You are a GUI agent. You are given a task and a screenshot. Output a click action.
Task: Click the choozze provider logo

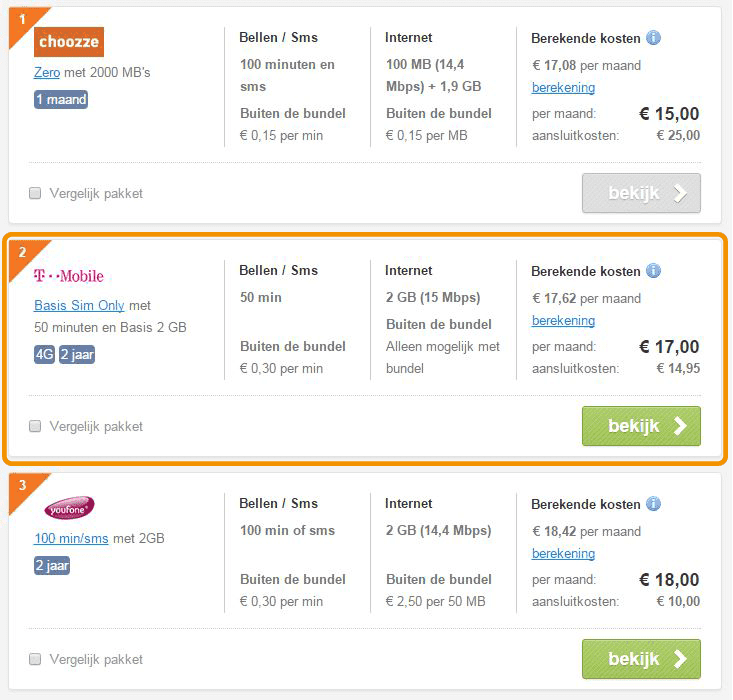point(69,42)
